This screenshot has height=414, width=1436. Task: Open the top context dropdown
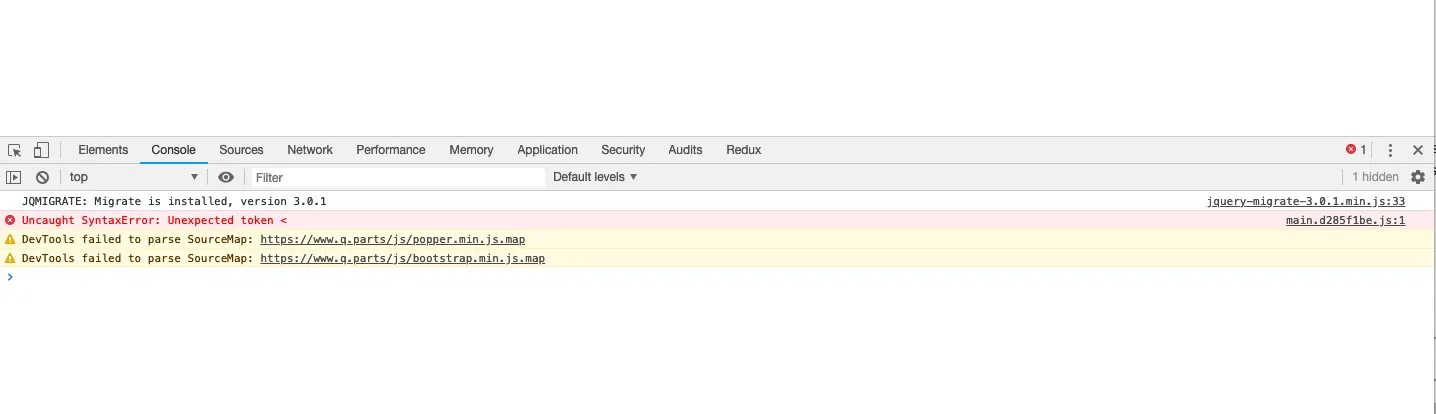point(134,177)
